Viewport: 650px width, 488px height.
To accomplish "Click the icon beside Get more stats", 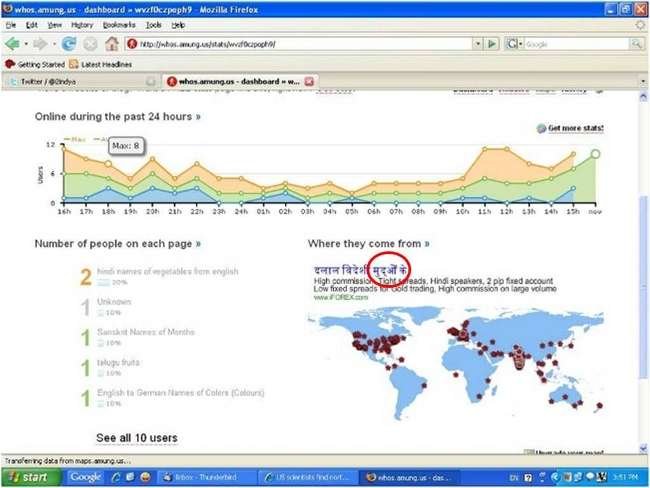I will pyautogui.click(x=541, y=129).
